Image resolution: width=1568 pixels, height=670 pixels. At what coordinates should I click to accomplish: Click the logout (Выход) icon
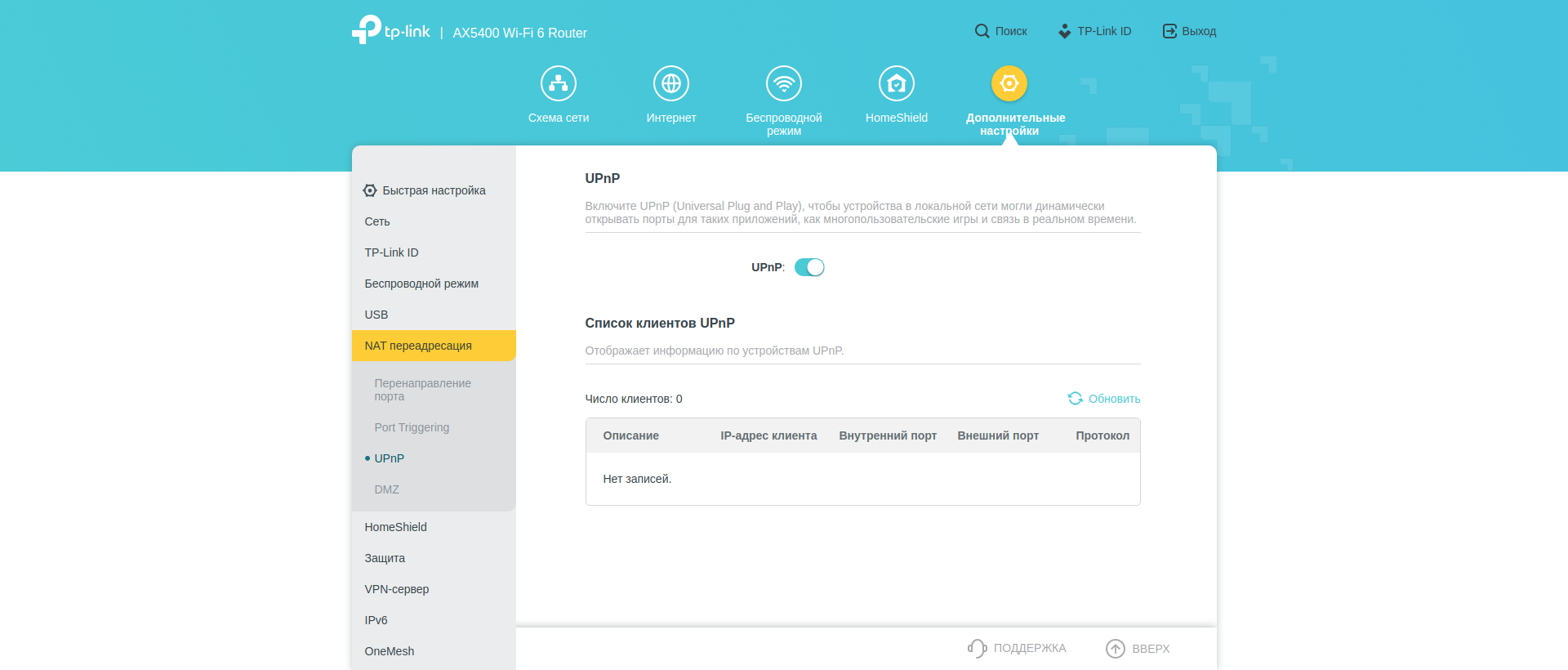pyautogui.click(x=1169, y=31)
